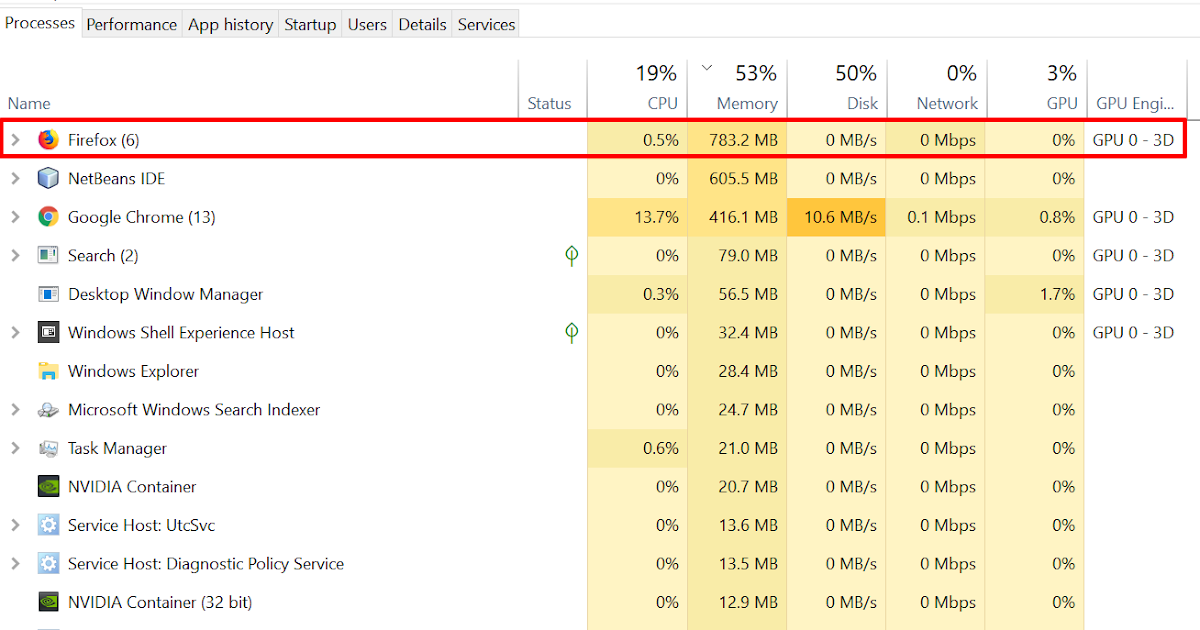1200x630 pixels.
Task: Select the NetBeans IDE icon
Action: pos(47,178)
